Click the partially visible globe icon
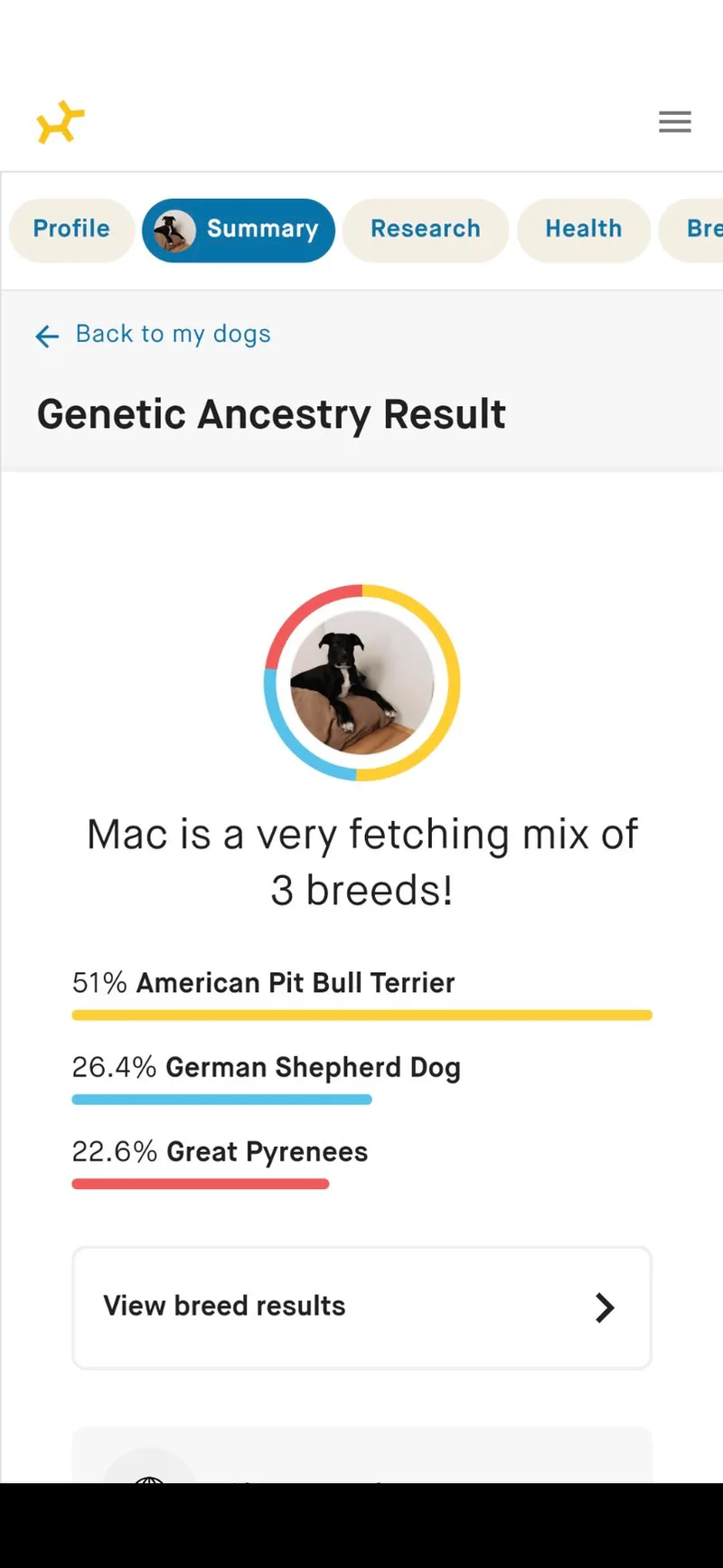This screenshot has width=723, height=1568. tap(149, 1472)
